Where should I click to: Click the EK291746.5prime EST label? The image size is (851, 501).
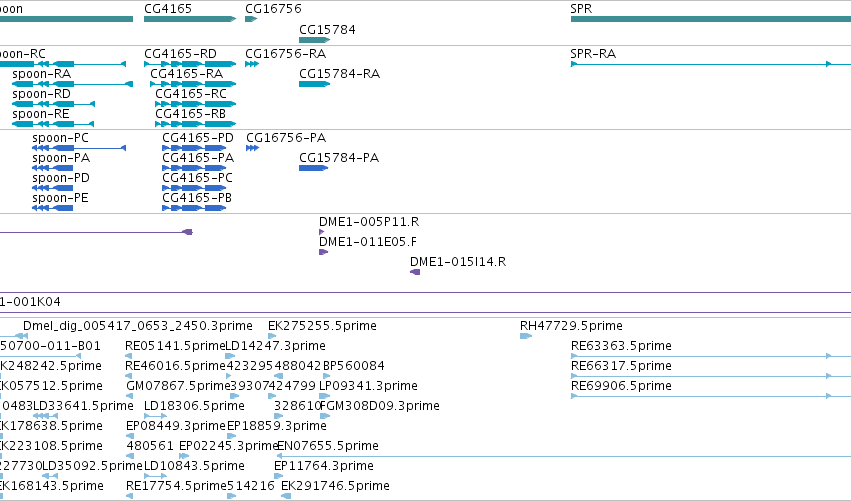pos(335,486)
